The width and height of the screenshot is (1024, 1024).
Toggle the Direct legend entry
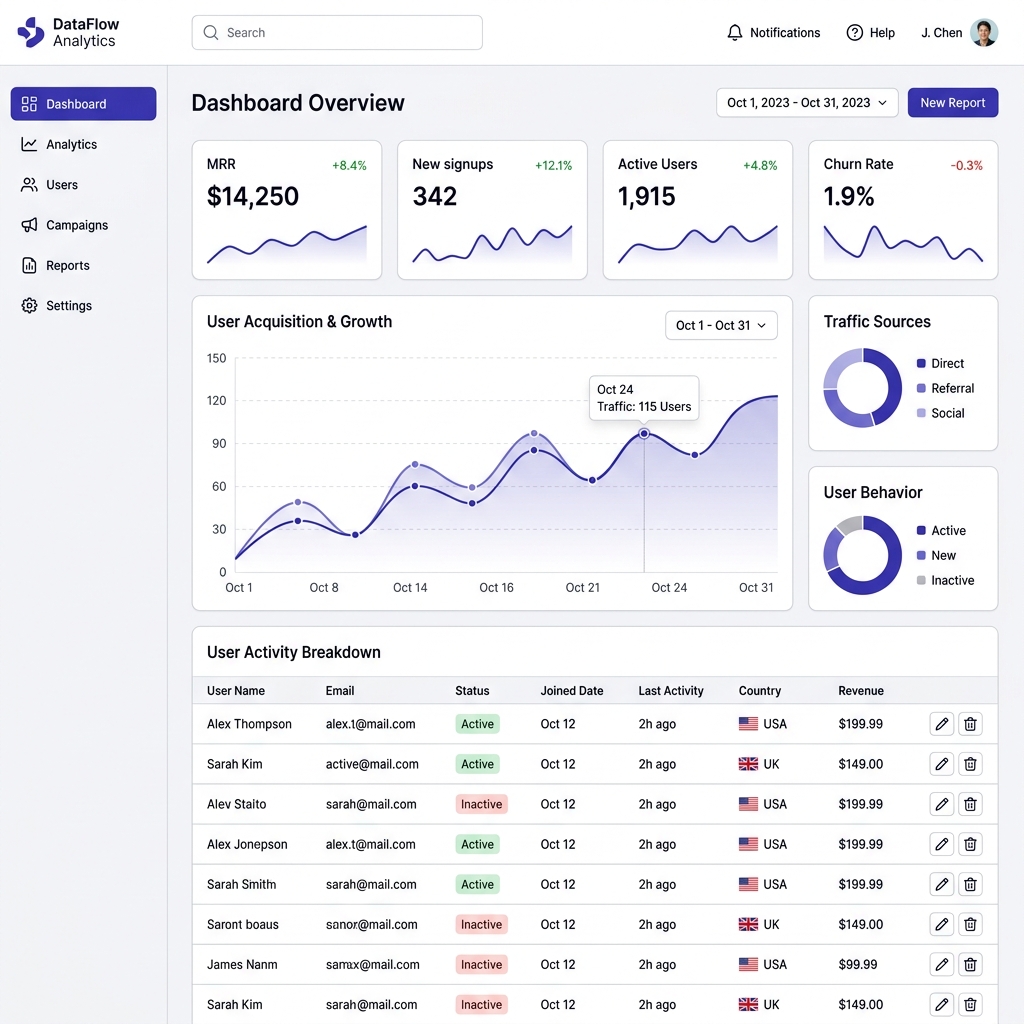coord(940,363)
